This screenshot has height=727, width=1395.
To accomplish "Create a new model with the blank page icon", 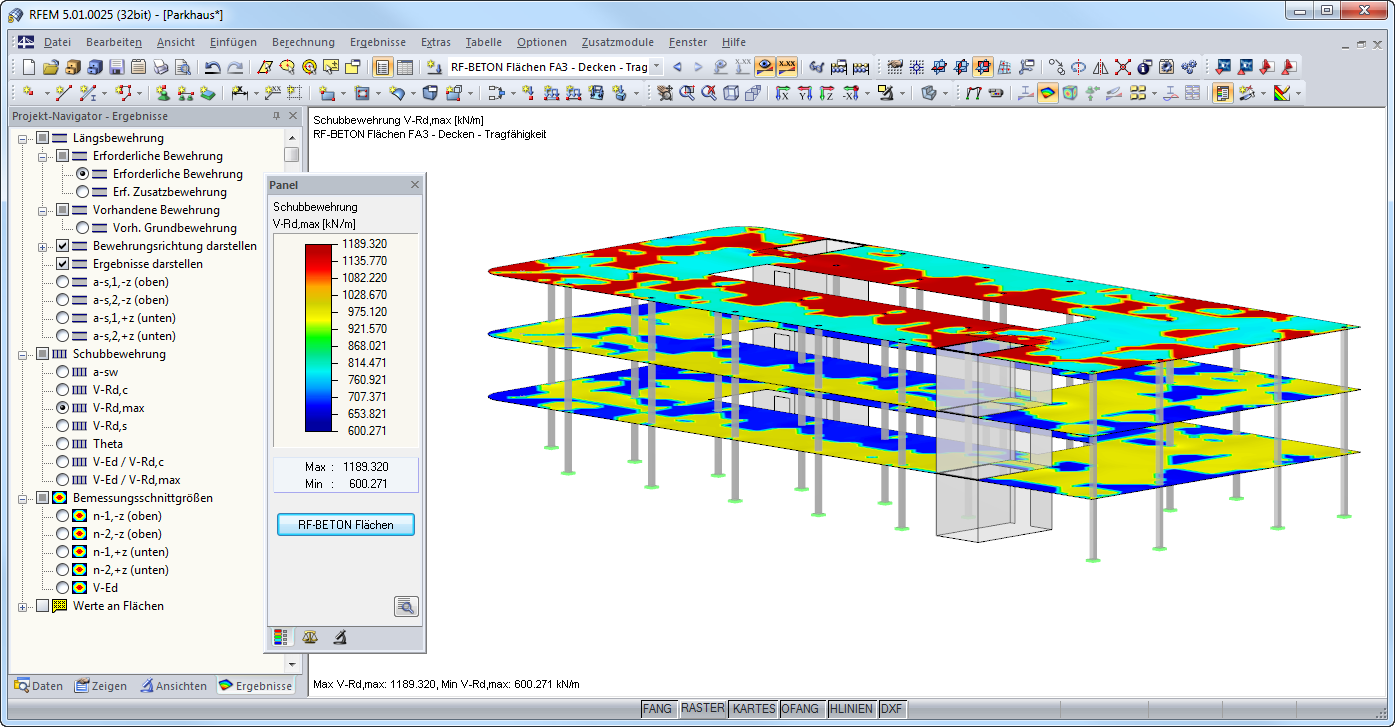I will click(29, 68).
